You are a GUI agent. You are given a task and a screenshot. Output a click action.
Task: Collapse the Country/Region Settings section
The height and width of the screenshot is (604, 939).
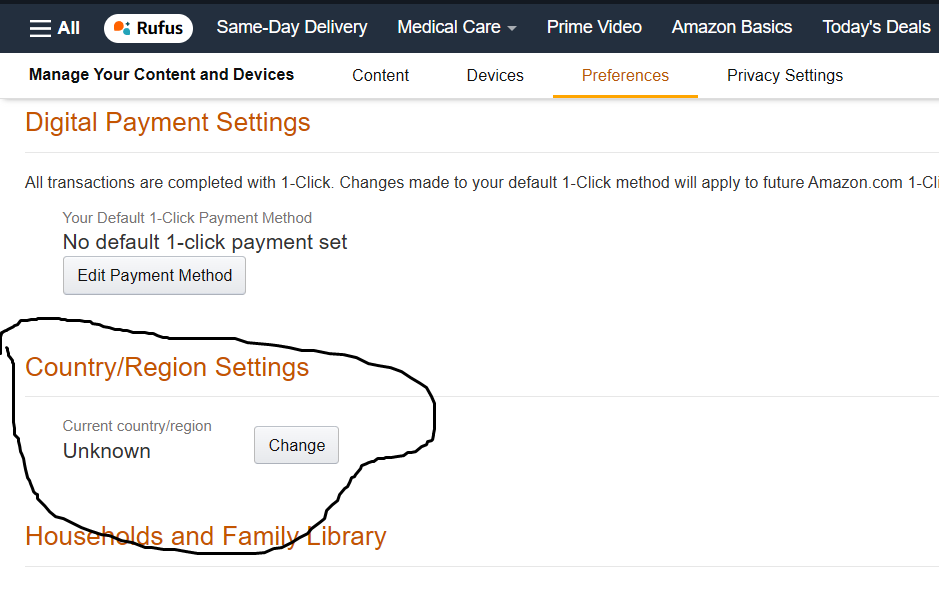point(167,368)
